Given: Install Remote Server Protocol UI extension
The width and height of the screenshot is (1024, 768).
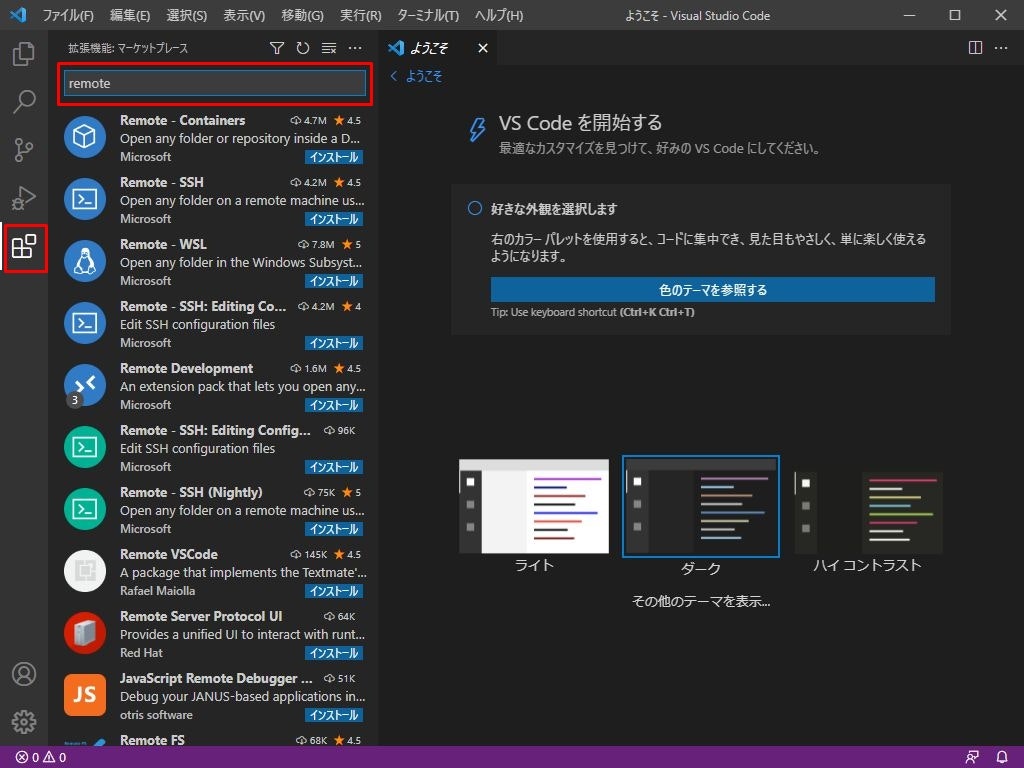Looking at the screenshot, I should click(334, 654).
